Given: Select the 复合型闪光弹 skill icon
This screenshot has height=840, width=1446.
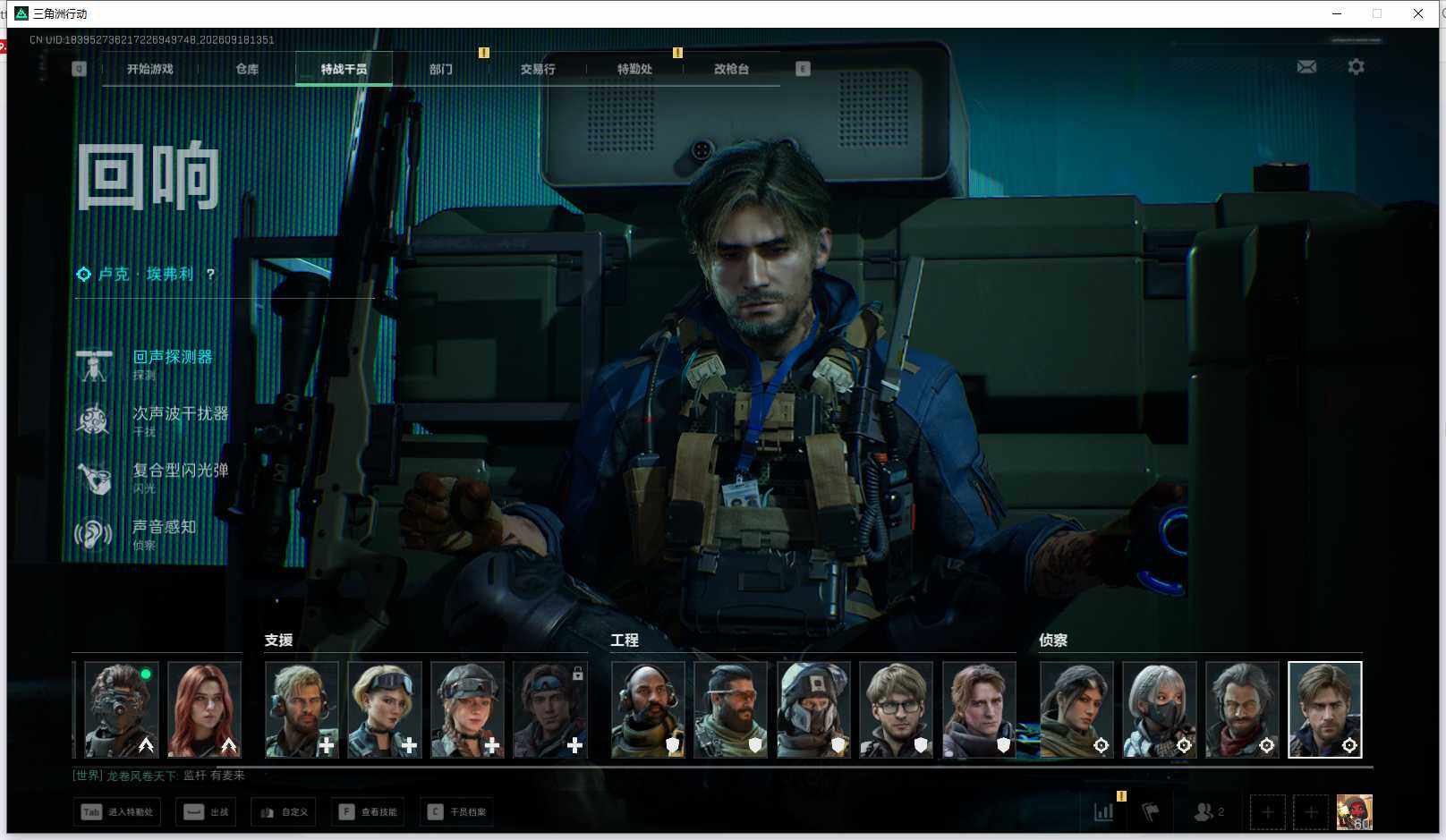Looking at the screenshot, I should (x=94, y=479).
